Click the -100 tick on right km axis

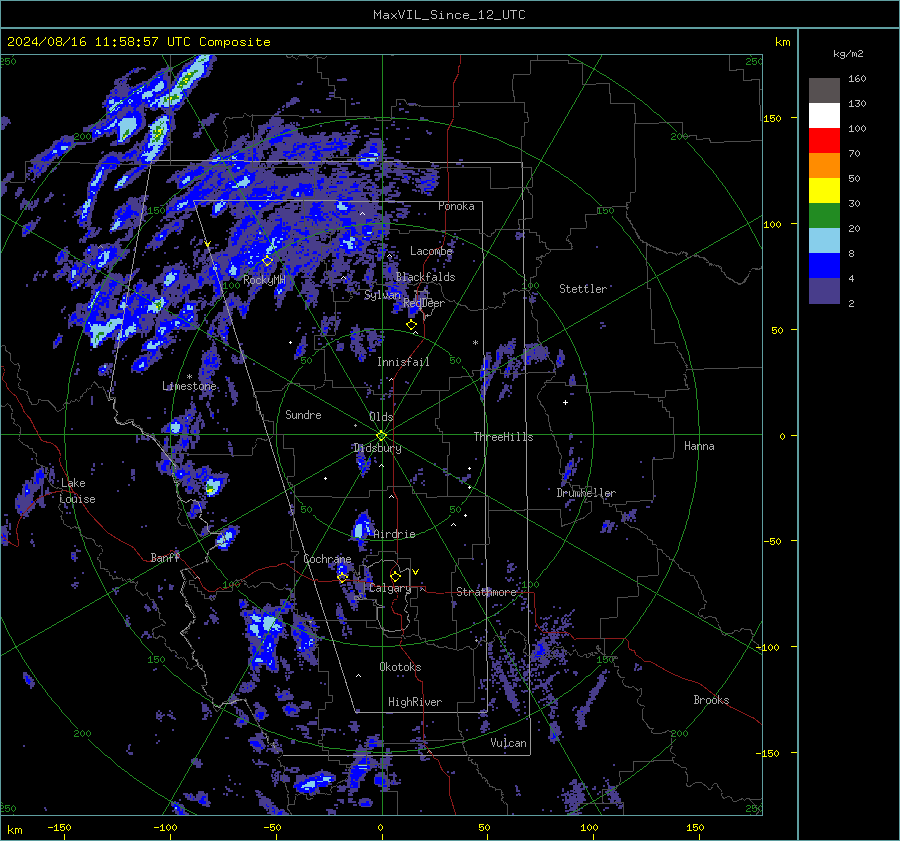[767, 647]
